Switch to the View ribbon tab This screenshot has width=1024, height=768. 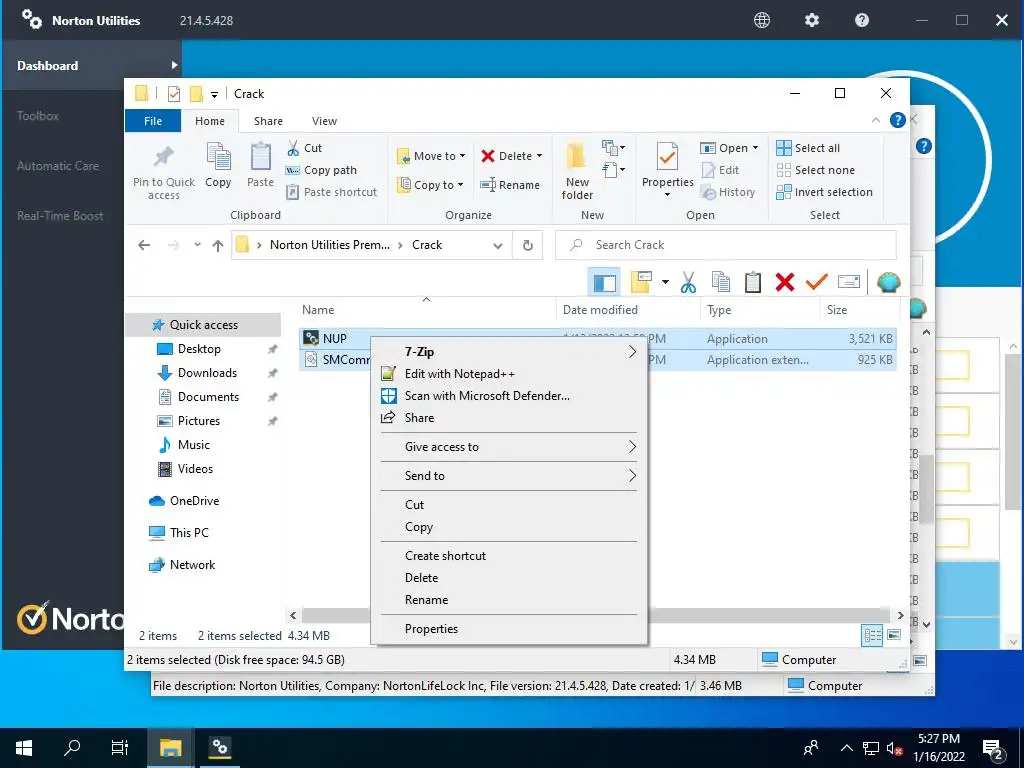coord(324,121)
